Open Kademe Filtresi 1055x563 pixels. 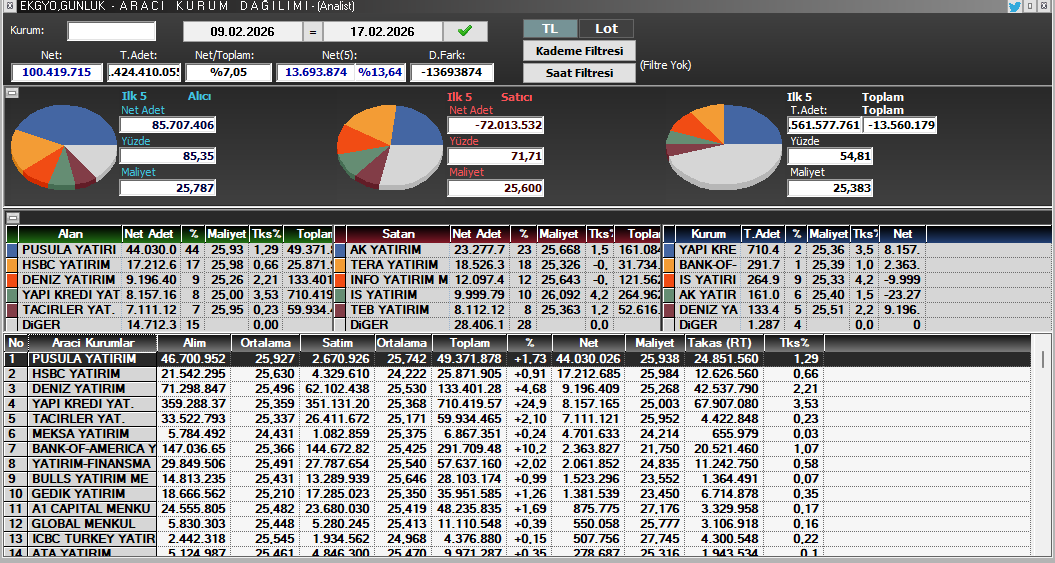pyautogui.click(x=579, y=51)
